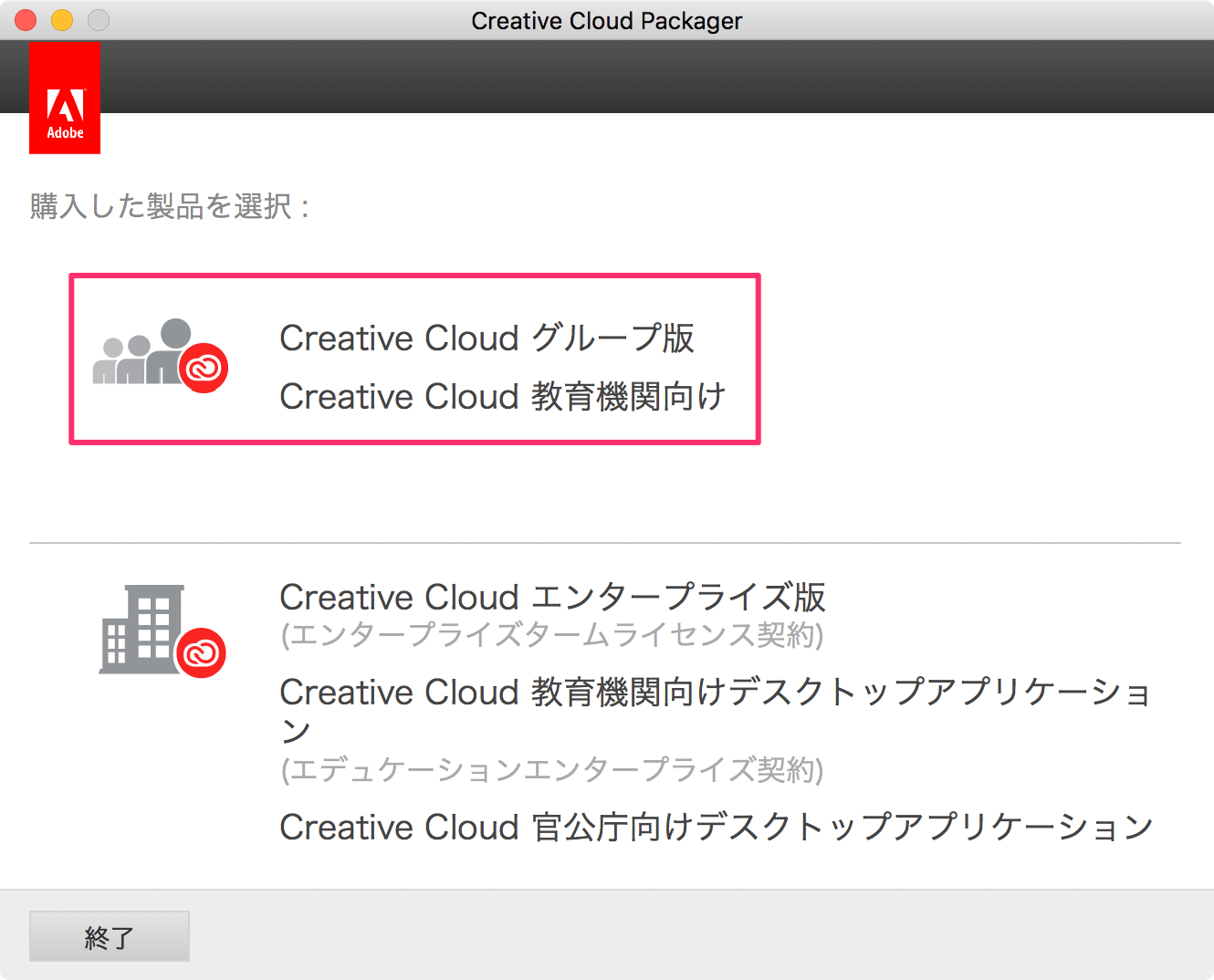Click the エンタープライズタームライセンス契約 subtitle
The image size is (1214, 980).
[x=552, y=634]
